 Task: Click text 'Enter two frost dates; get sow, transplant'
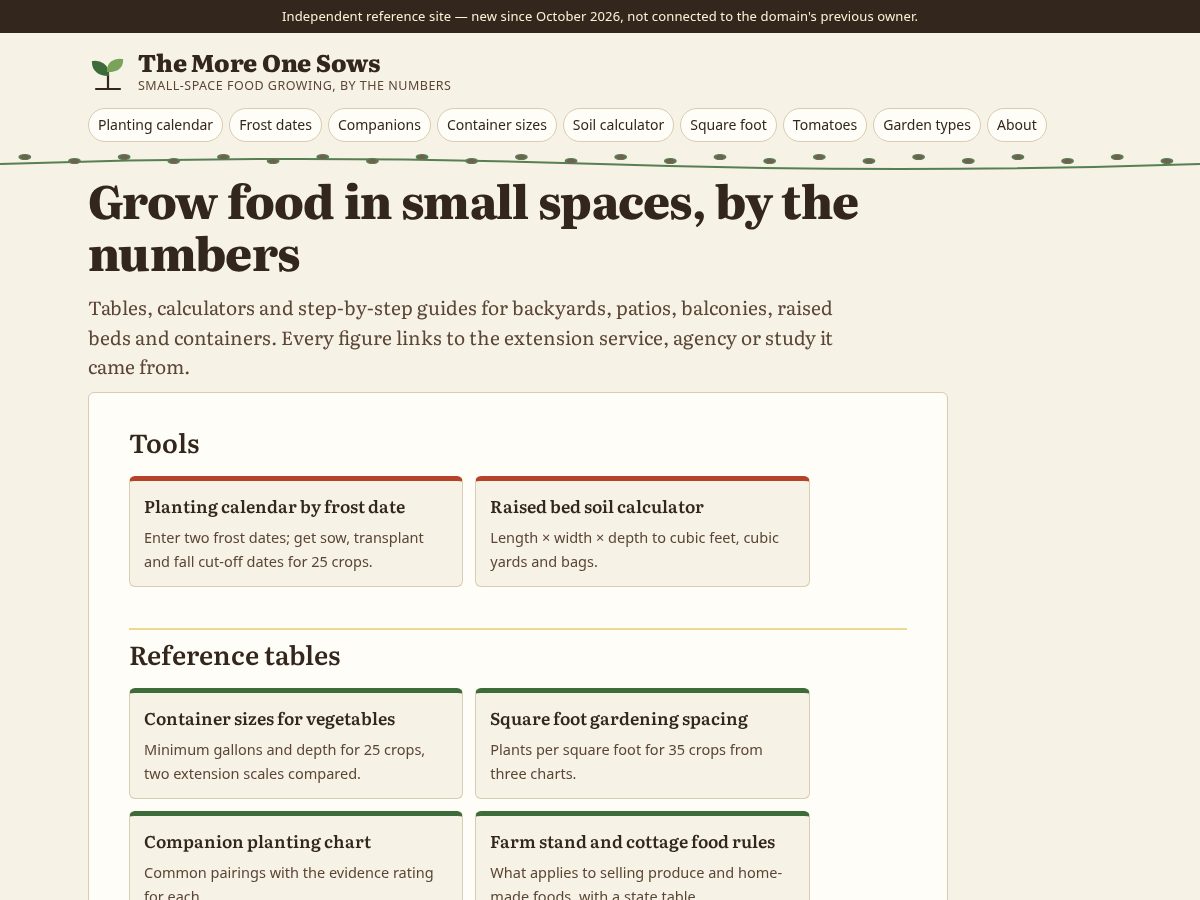[284, 538]
